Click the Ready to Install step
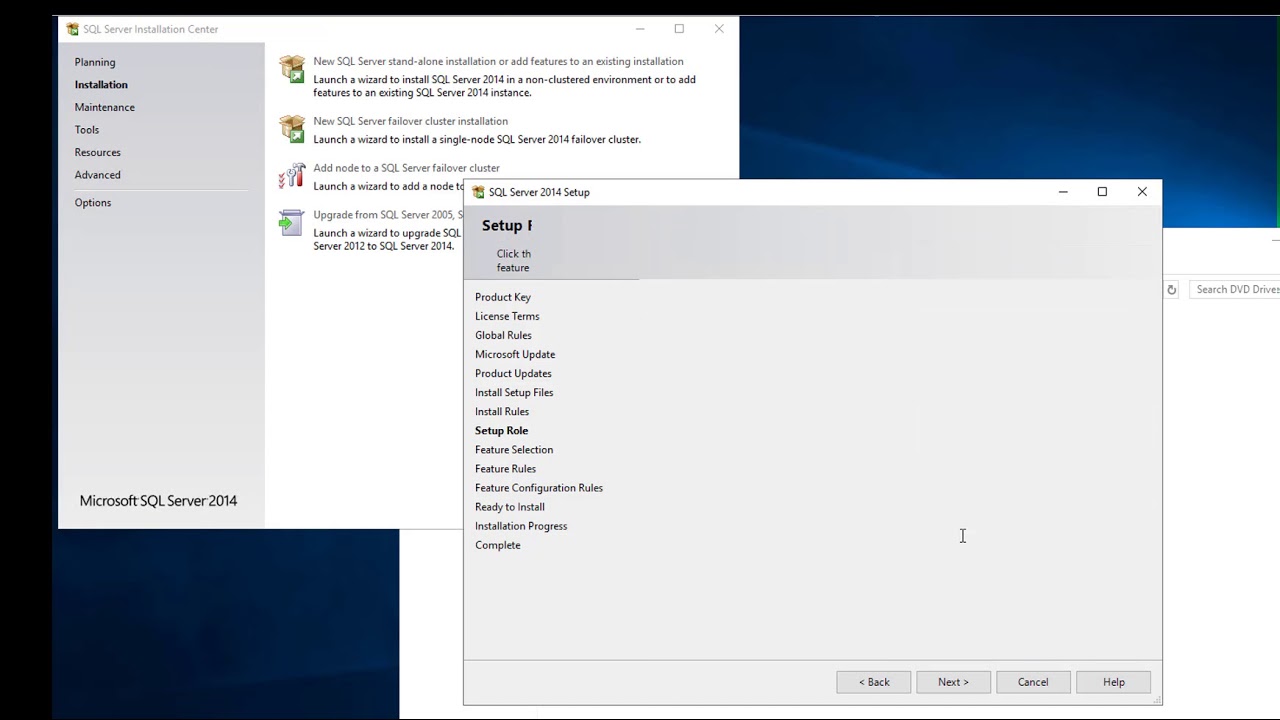This screenshot has width=1280, height=720. pyautogui.click(x=510, y=507)
